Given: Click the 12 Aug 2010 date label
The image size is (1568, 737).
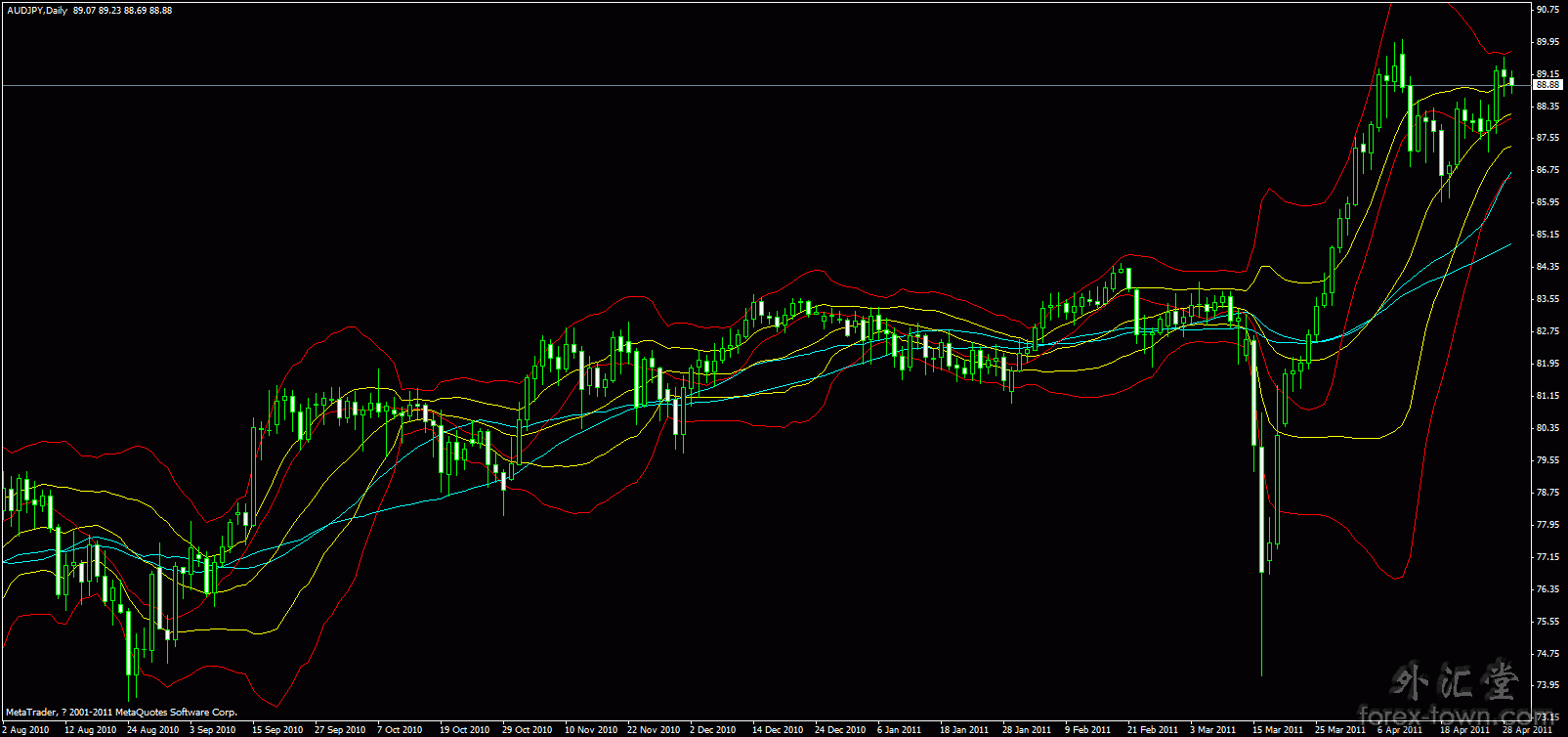Looking at the screenshot, I should [x=90, y=729].
